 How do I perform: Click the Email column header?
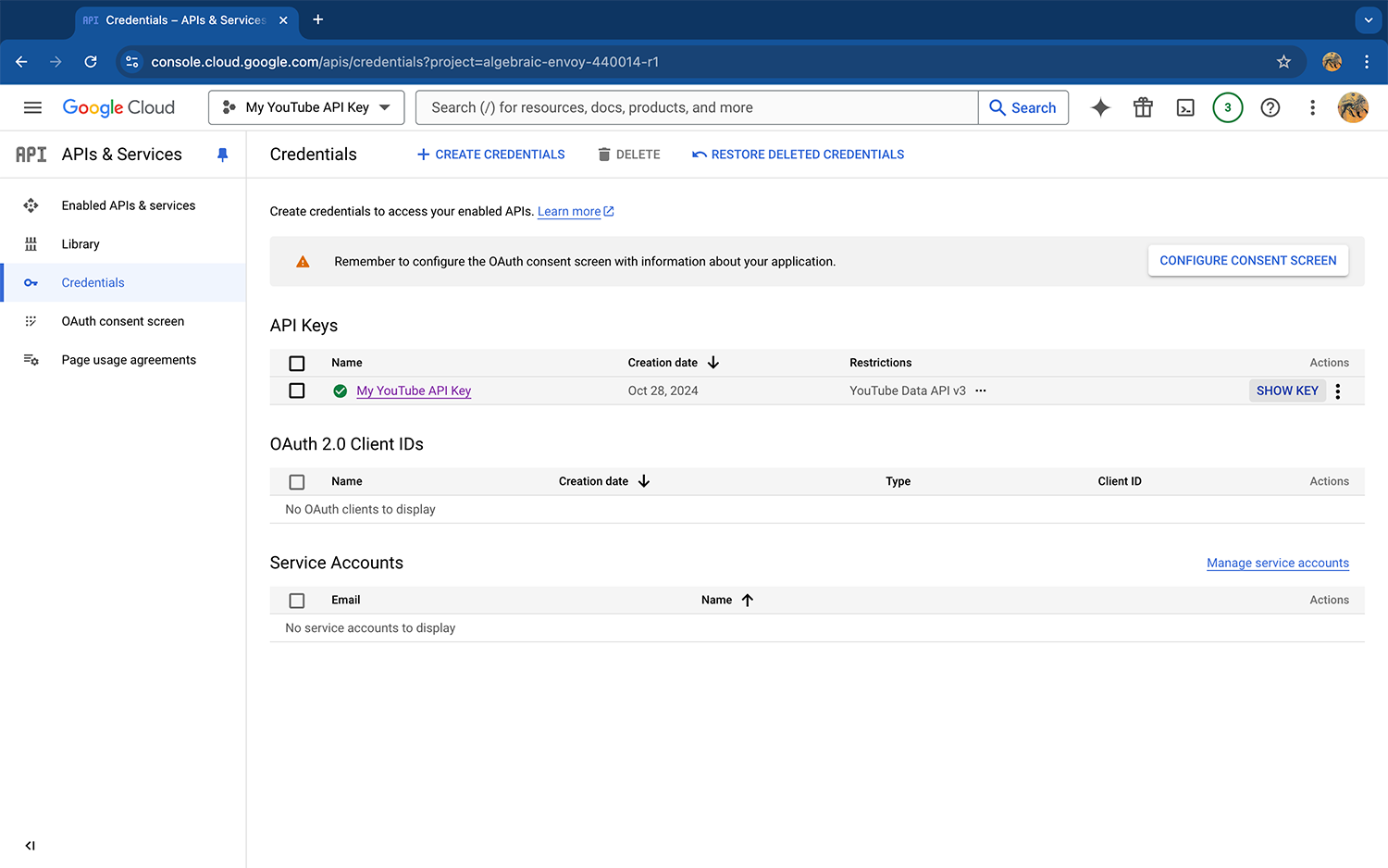point(346,600)
